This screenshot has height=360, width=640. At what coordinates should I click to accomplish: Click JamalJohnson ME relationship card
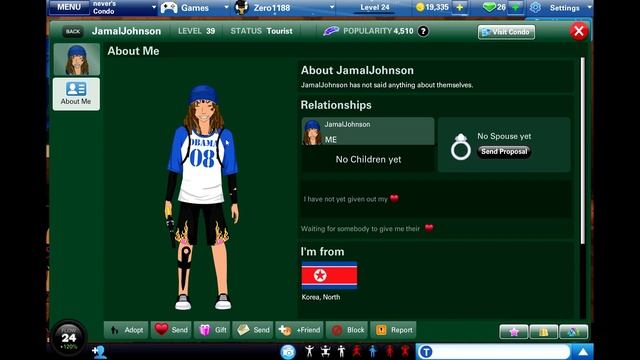click(368, 131)
